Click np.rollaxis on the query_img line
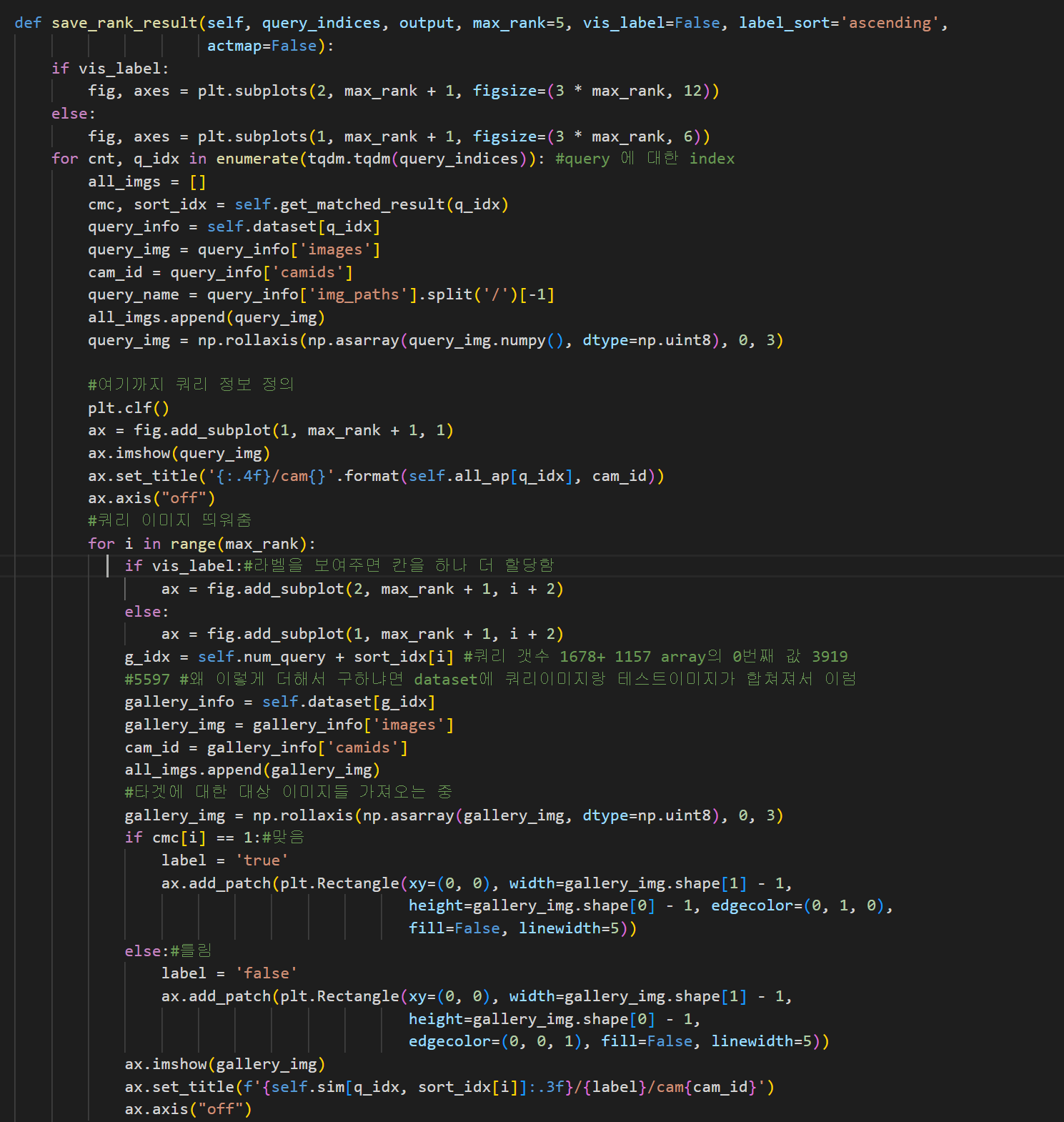The width and height of the screenshot is (1064, 1122). pos(248,340)
